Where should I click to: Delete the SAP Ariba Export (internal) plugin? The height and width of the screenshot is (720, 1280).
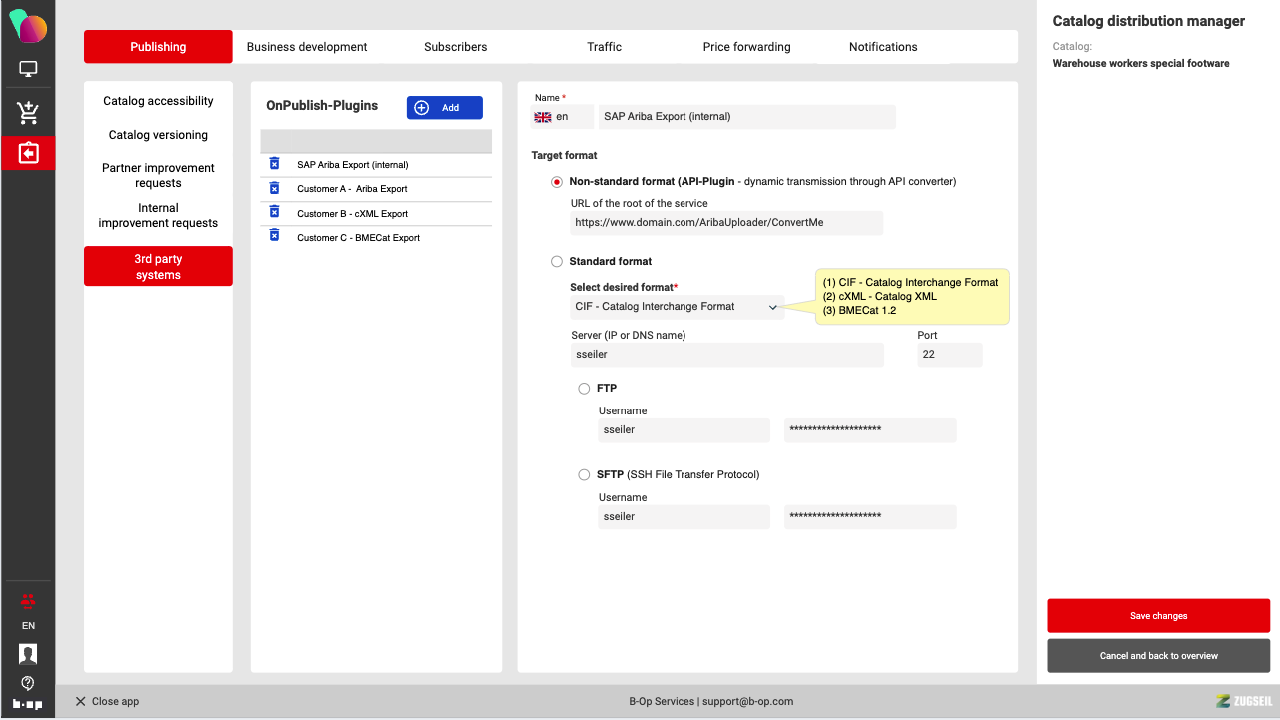click(x=274, y=164)
